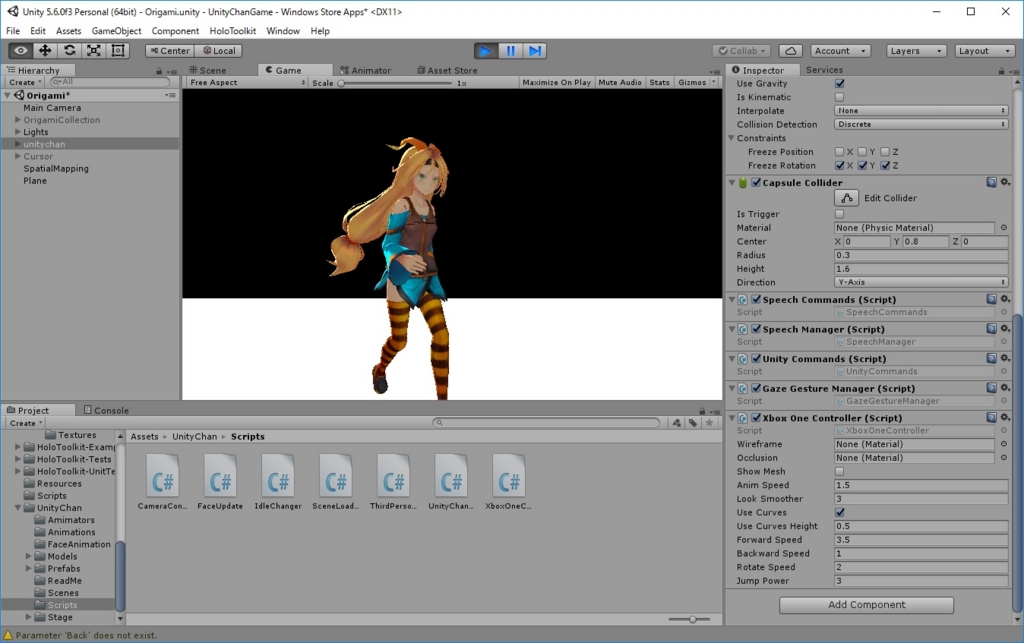Screen dimensions: 1024x643
Task: Select the IdleChanger script file
Action: click(x=278, y=482)
